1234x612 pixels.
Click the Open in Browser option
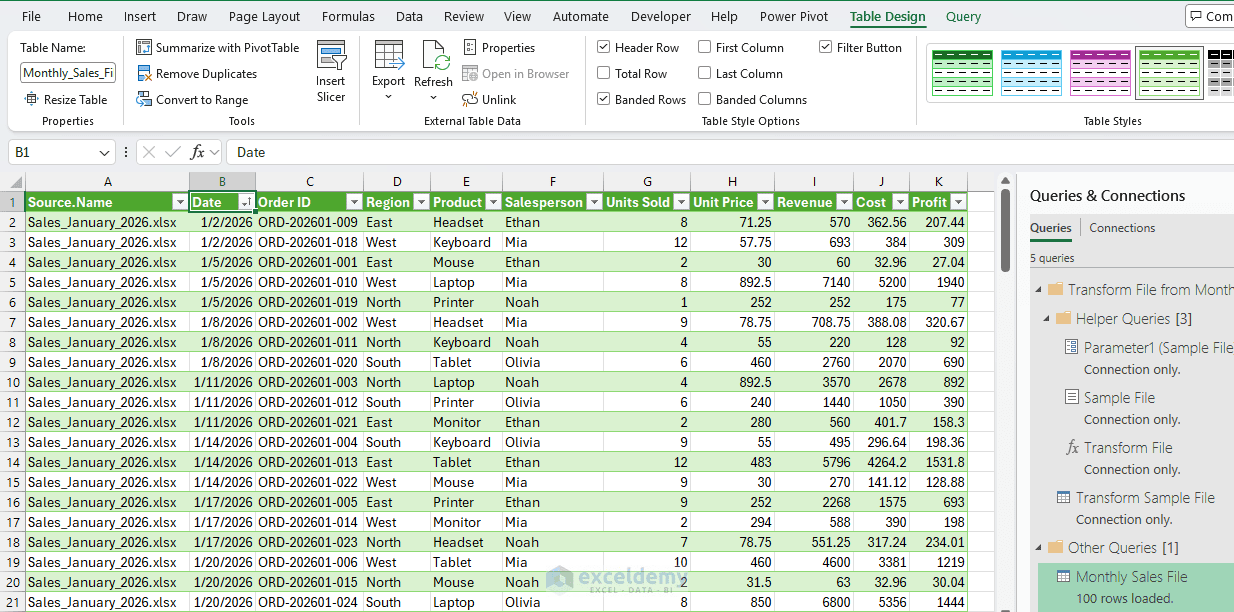[515, 73]
